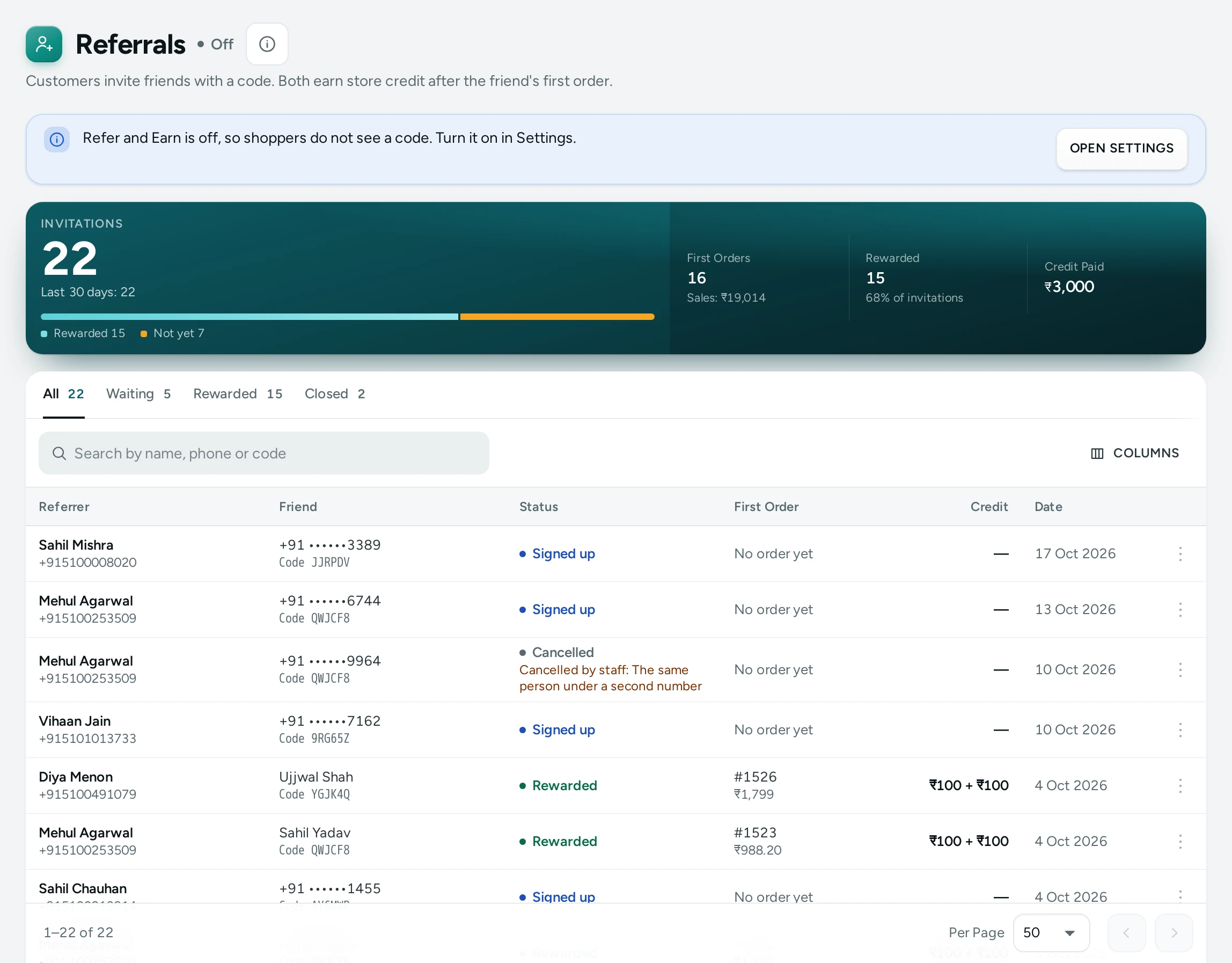This screenshot has width=1232, height=963.
Task: Click the Status column header
Action: [x=539, y=507]
